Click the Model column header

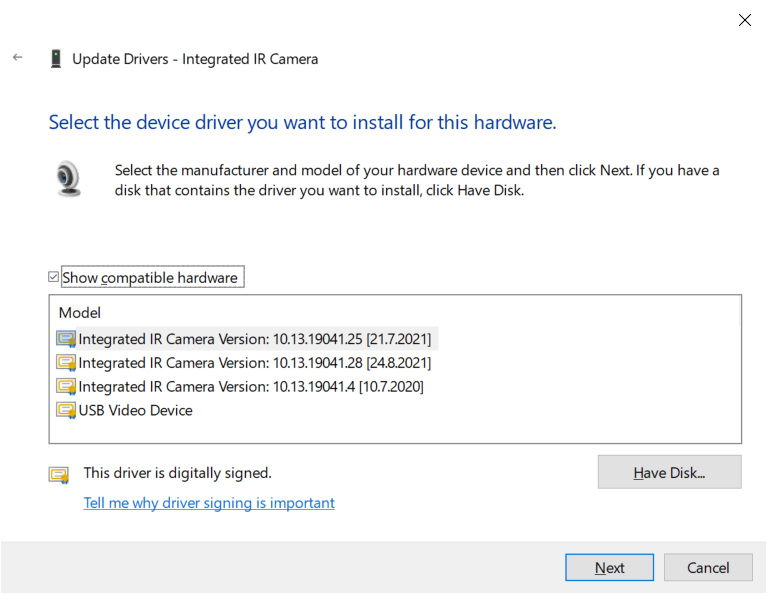click(x=80, y=313)
